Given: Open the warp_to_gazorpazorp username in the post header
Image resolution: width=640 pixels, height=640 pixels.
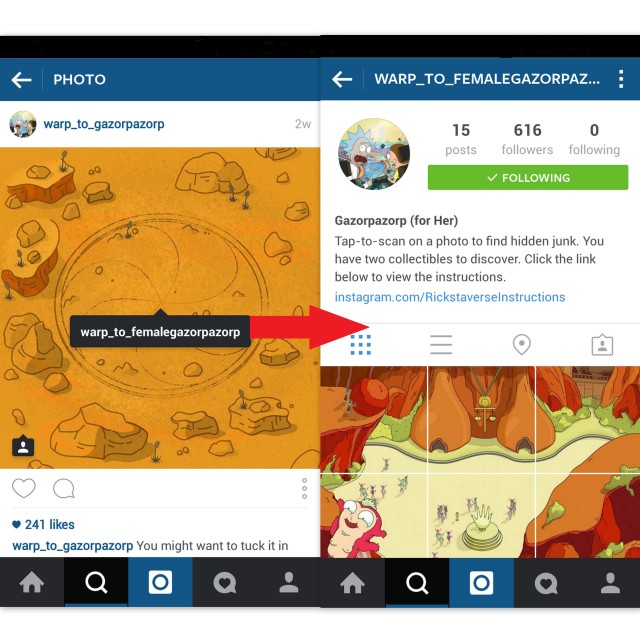Looking at the screenshot, I should [104, 124].
